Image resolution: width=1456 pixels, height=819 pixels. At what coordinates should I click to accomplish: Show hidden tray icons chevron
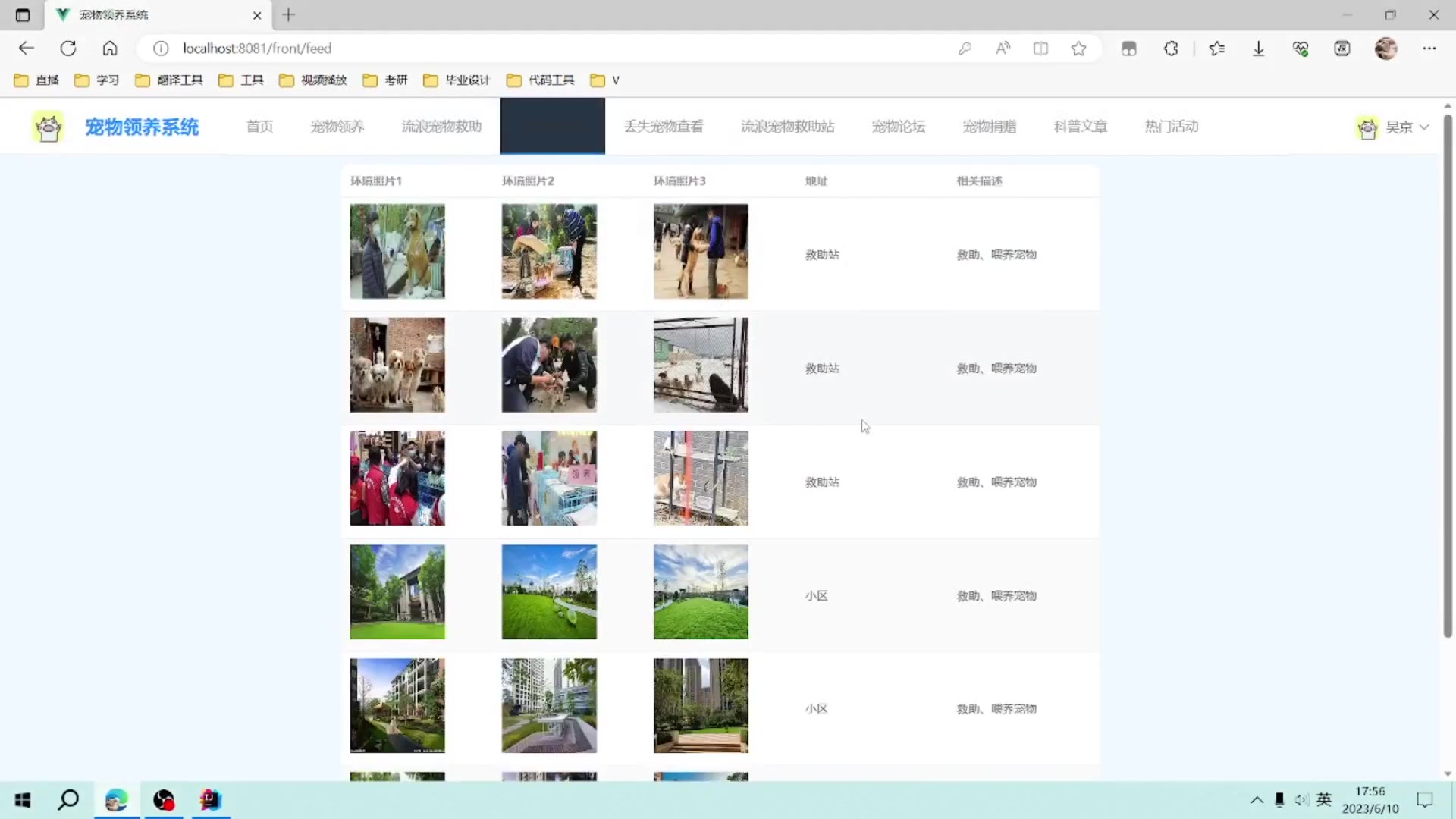point(1257,800)
